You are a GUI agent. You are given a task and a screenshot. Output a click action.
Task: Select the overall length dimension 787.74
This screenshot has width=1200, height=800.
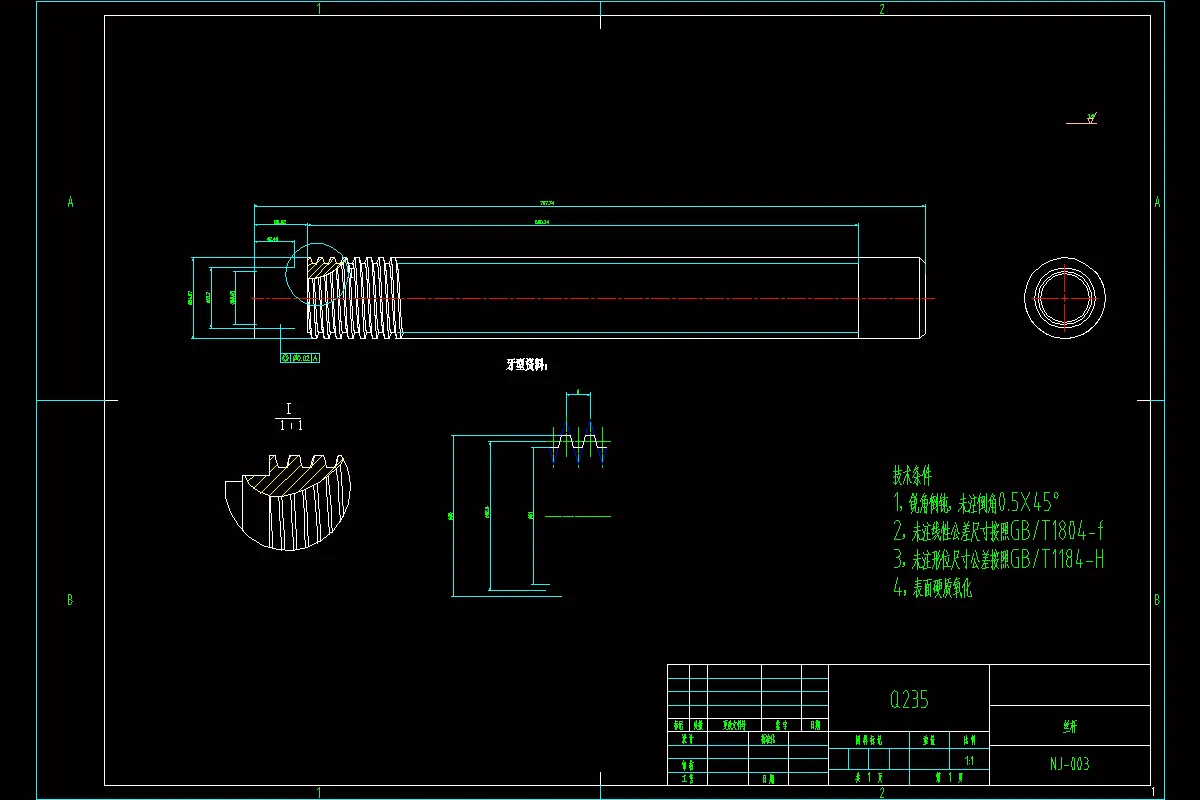tap(546, 202)
